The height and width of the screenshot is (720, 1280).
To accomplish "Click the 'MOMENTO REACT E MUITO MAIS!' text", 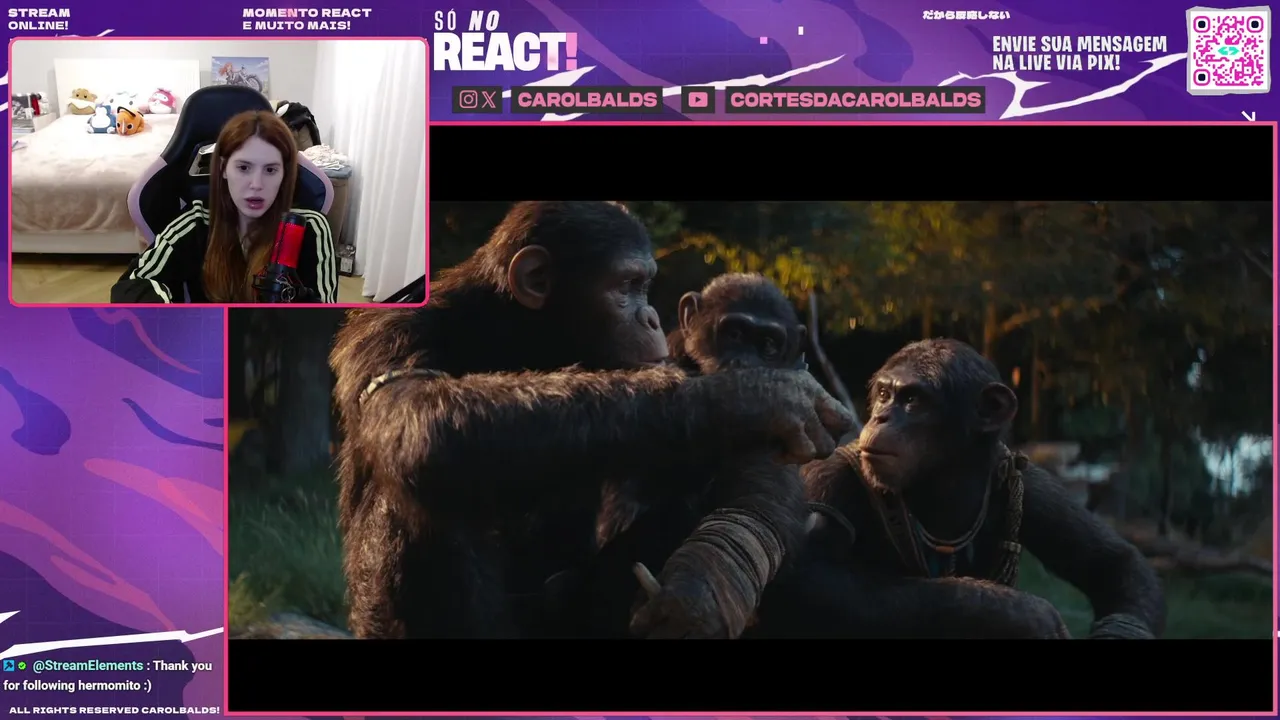I will point(307,19).
